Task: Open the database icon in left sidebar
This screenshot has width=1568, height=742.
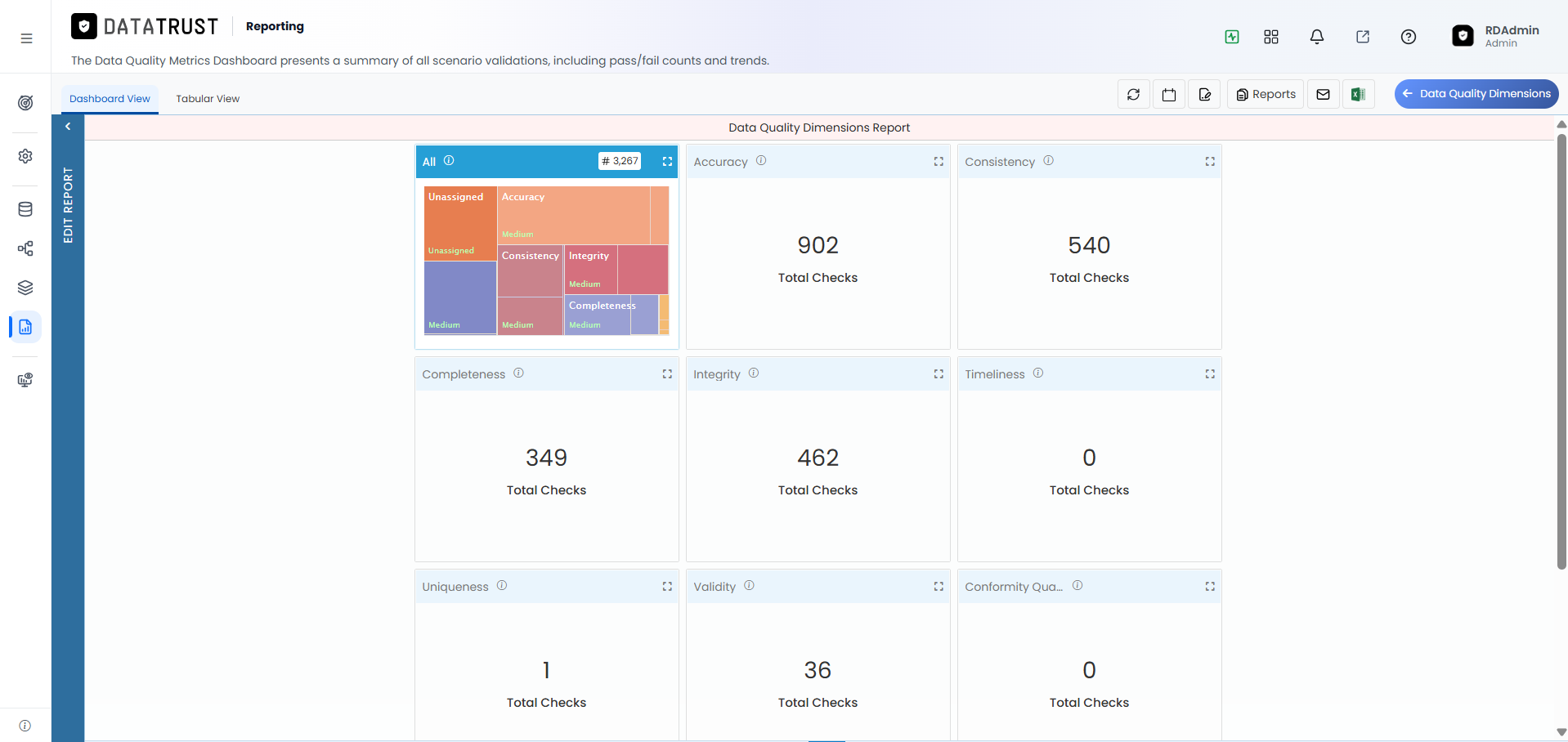Action: coord(25,209)
